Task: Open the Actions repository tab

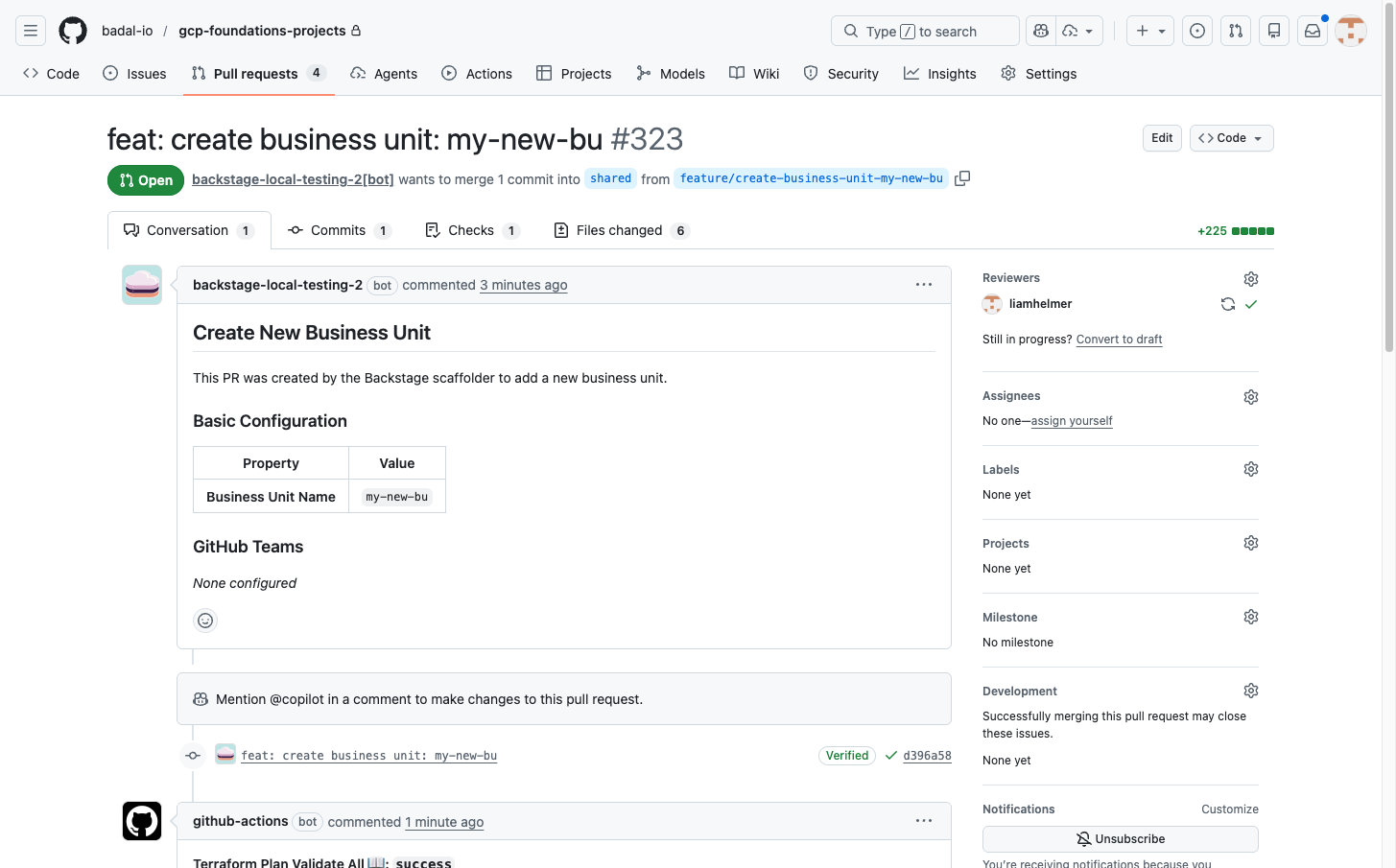Action: [477, 74]
